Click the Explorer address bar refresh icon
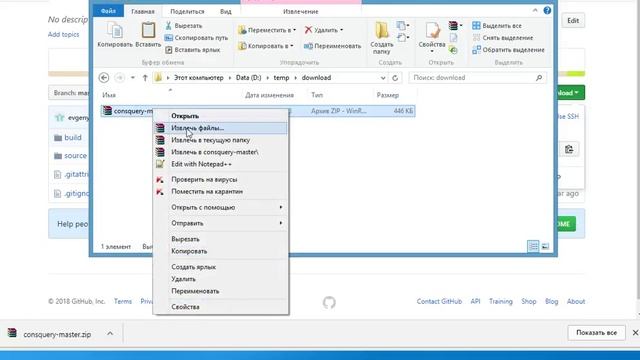640x360 pixels. tap(395, 78)
